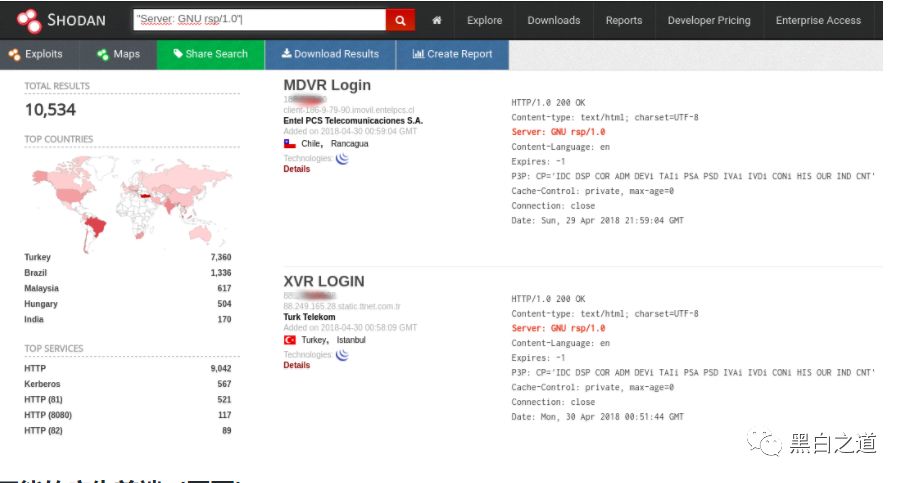906x483 pixels.
Task: Open the Explore menu item
Action: tap(484, 20)
